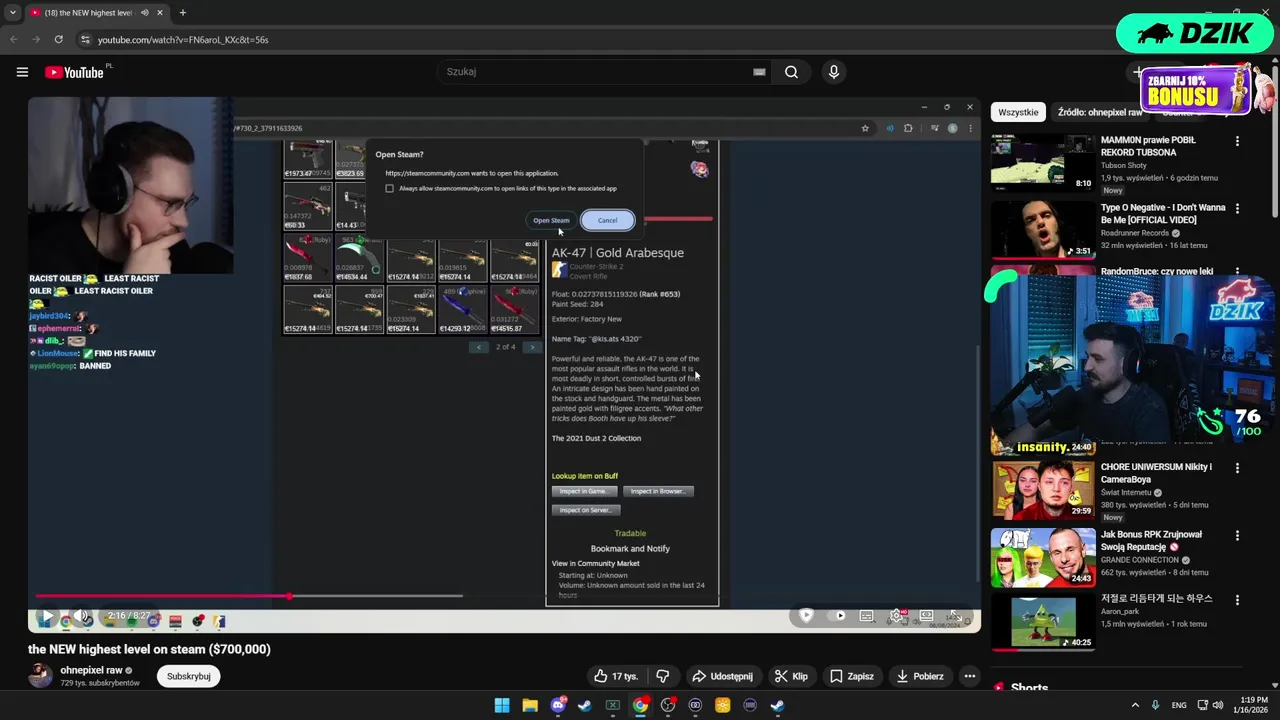View site information icon beside URL
The height and width of the screenshot is (720, 1280).
85,39
